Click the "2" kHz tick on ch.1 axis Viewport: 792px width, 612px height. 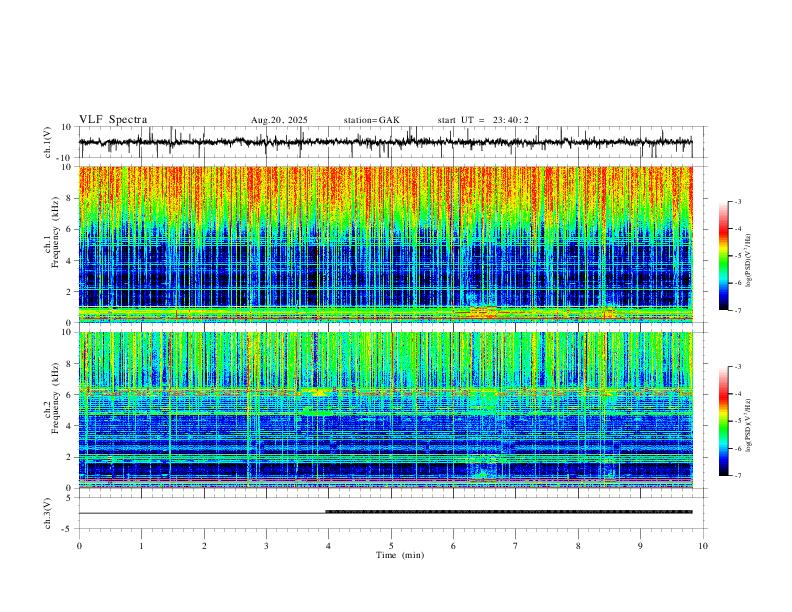coord(69,291)
